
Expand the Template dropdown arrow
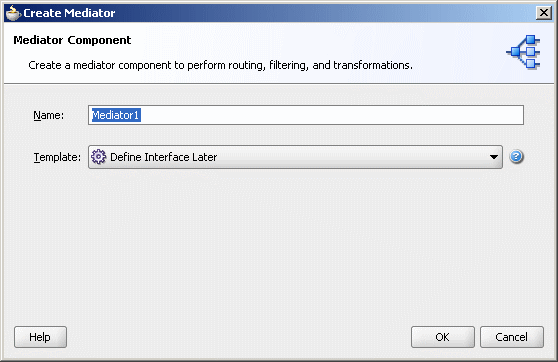point(494,157)
